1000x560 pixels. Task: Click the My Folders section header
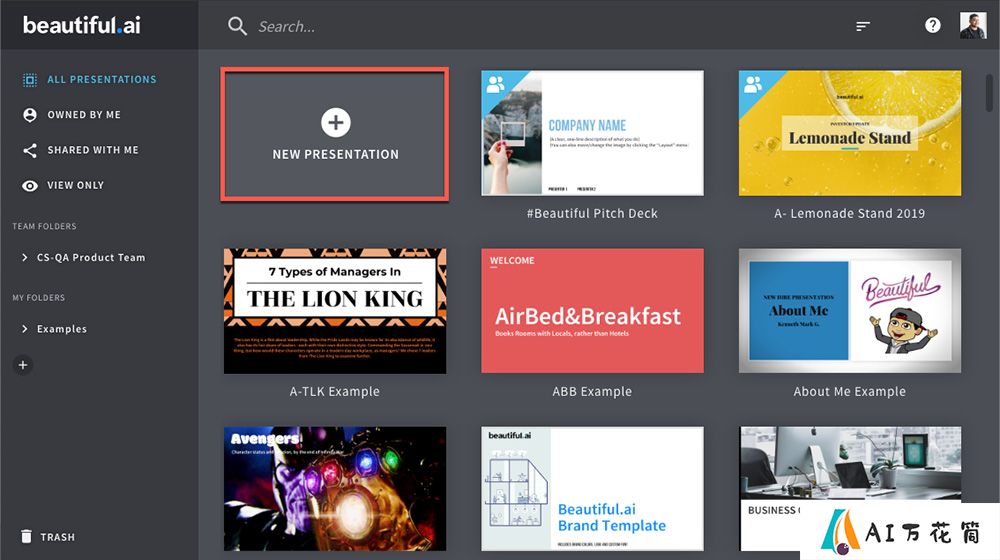tap(39, 298)
